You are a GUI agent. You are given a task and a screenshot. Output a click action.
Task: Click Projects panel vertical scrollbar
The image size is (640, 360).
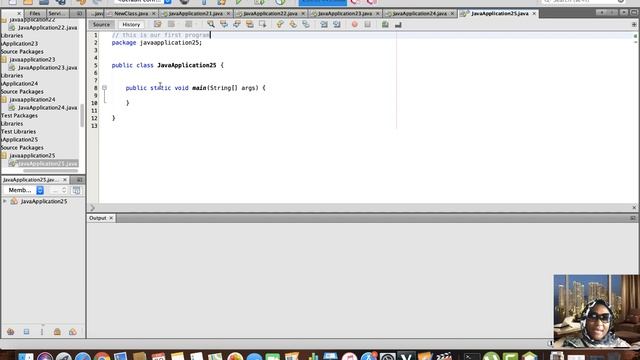pos(82,116)
